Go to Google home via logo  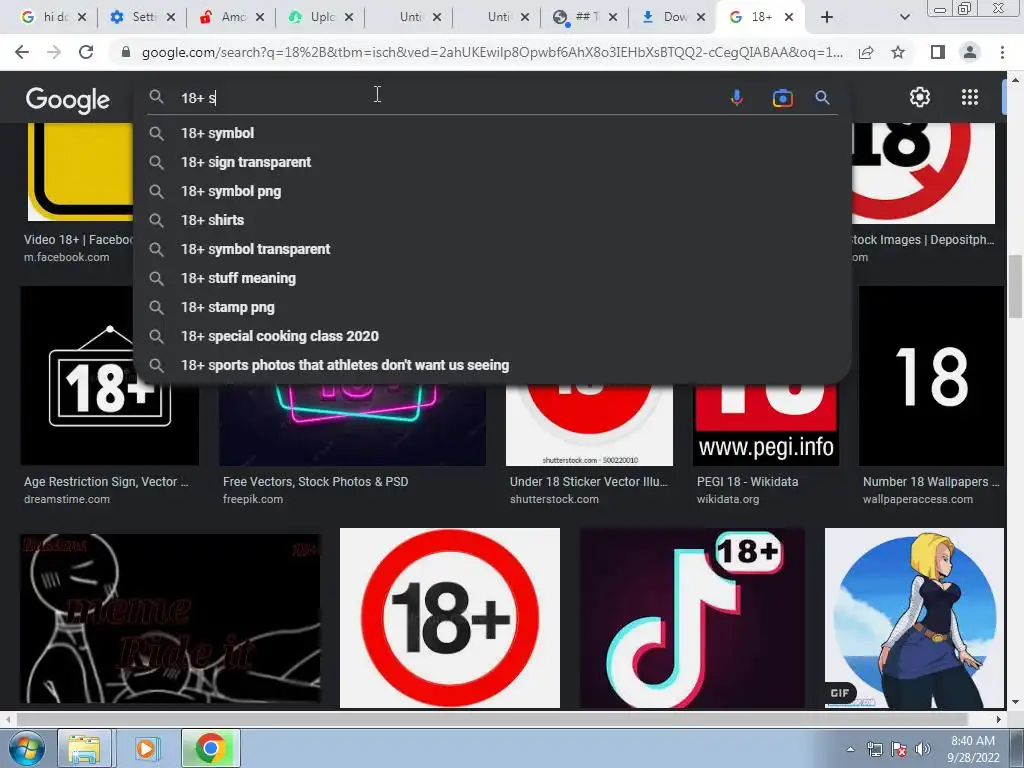[x=68, y=100]
